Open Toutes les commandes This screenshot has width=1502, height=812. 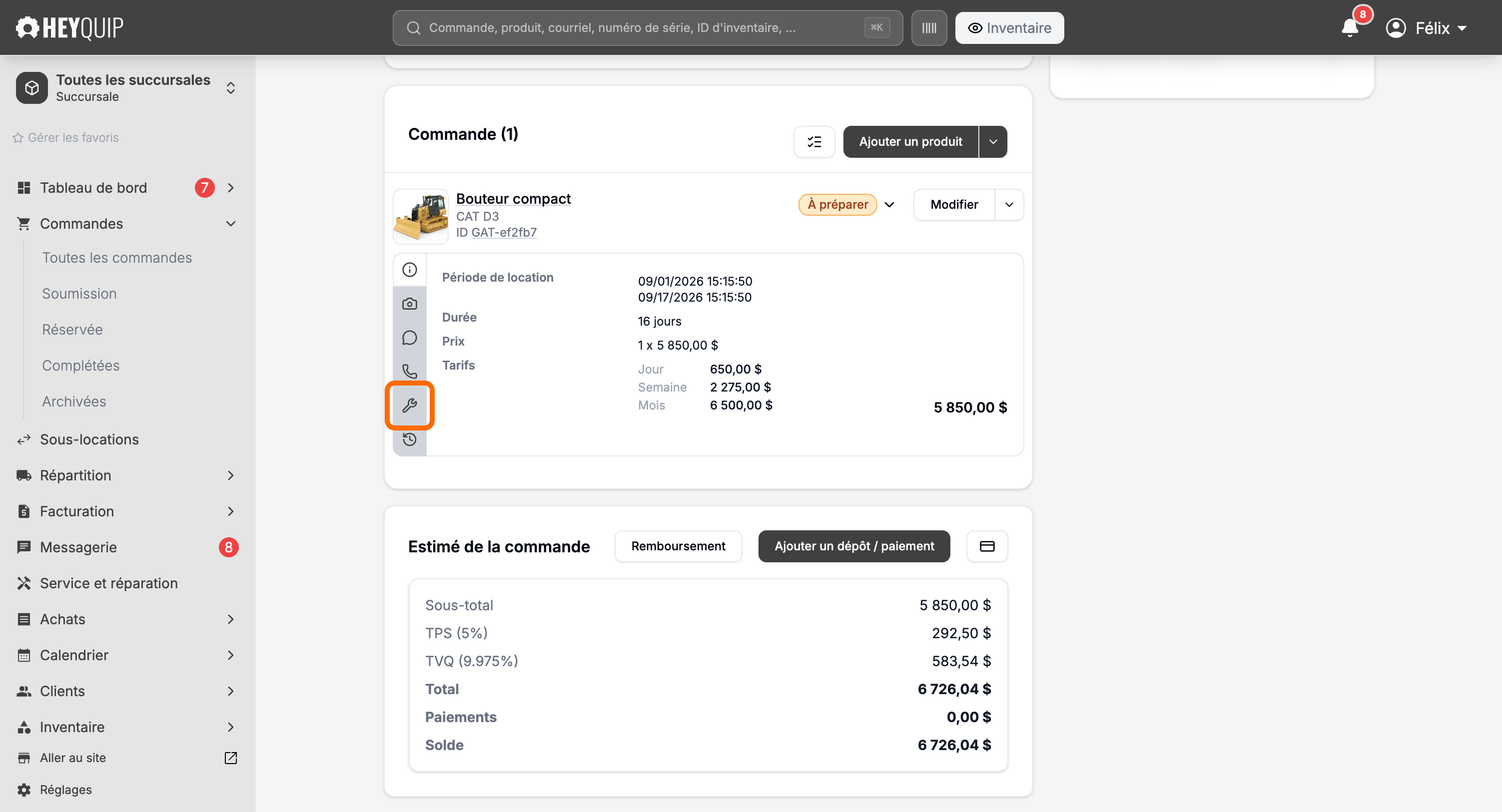(x=117, y=258)
